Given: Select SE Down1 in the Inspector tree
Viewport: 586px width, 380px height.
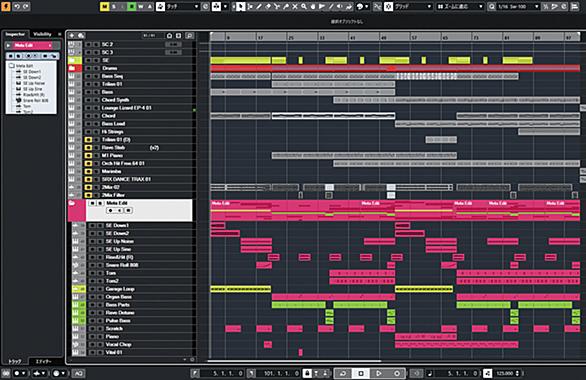Looking at the screenshot, I should pyautogui.click(x=32, y=71).
